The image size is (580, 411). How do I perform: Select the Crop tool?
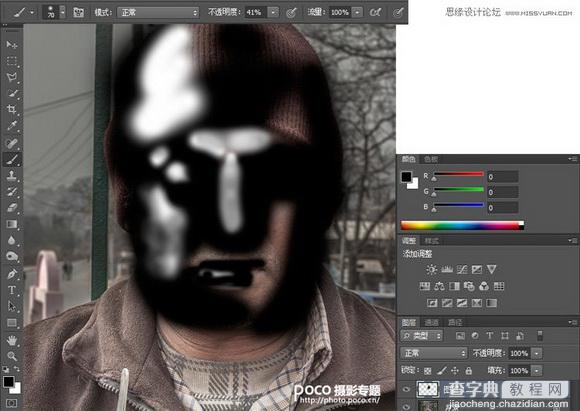pyautogui.click(x=11, y=109)
